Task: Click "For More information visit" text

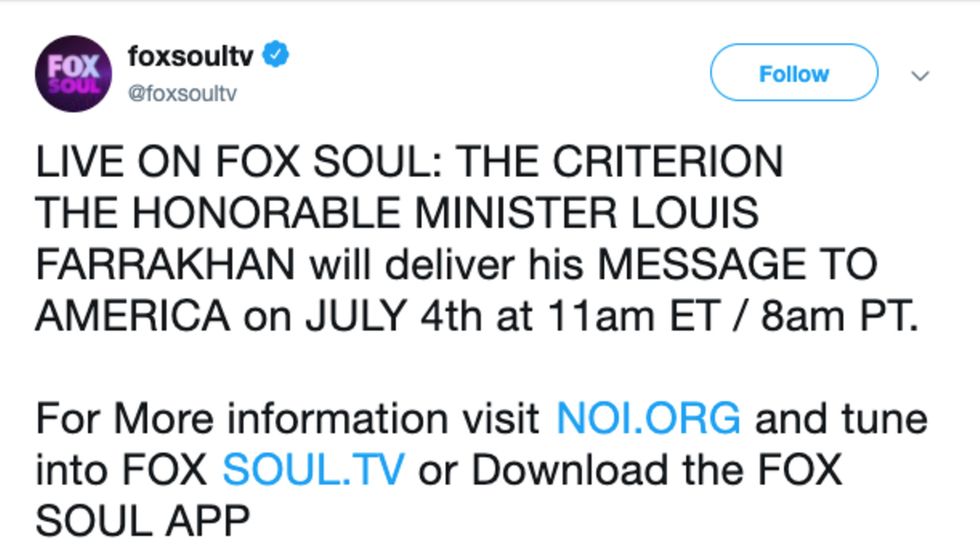Action: (287, 418)
